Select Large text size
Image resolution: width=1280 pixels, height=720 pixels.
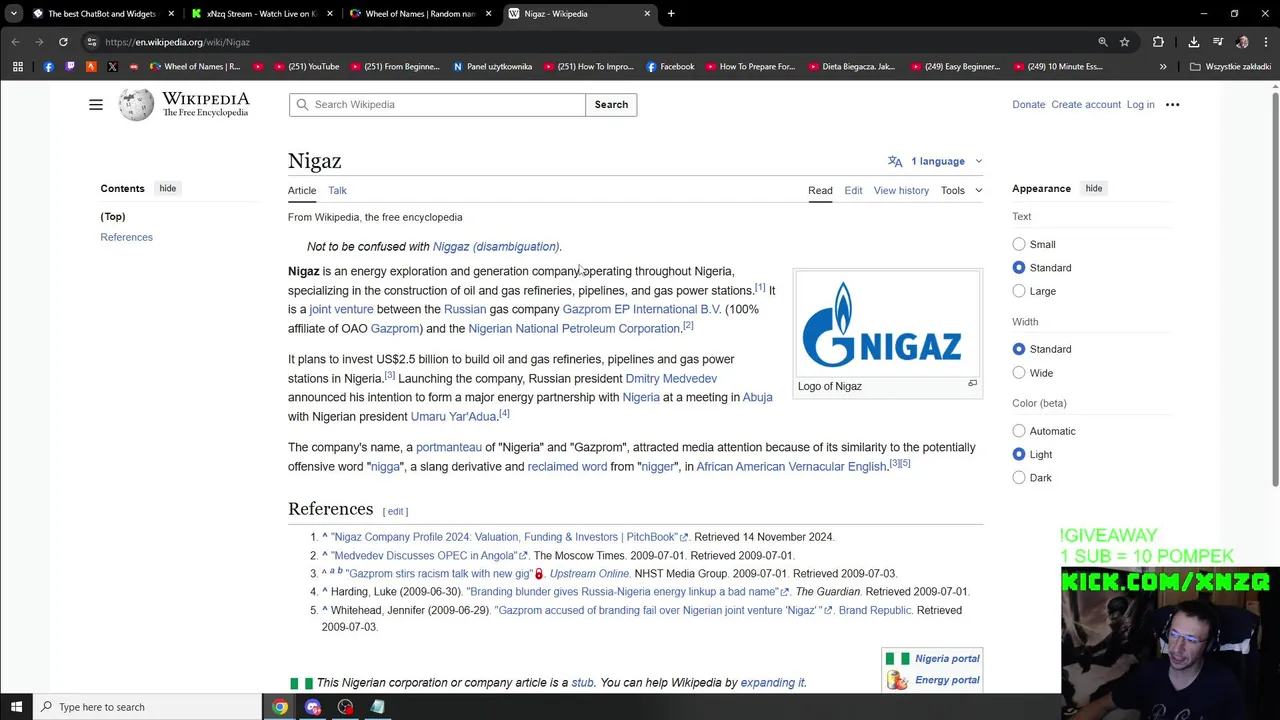(1018, 291)
